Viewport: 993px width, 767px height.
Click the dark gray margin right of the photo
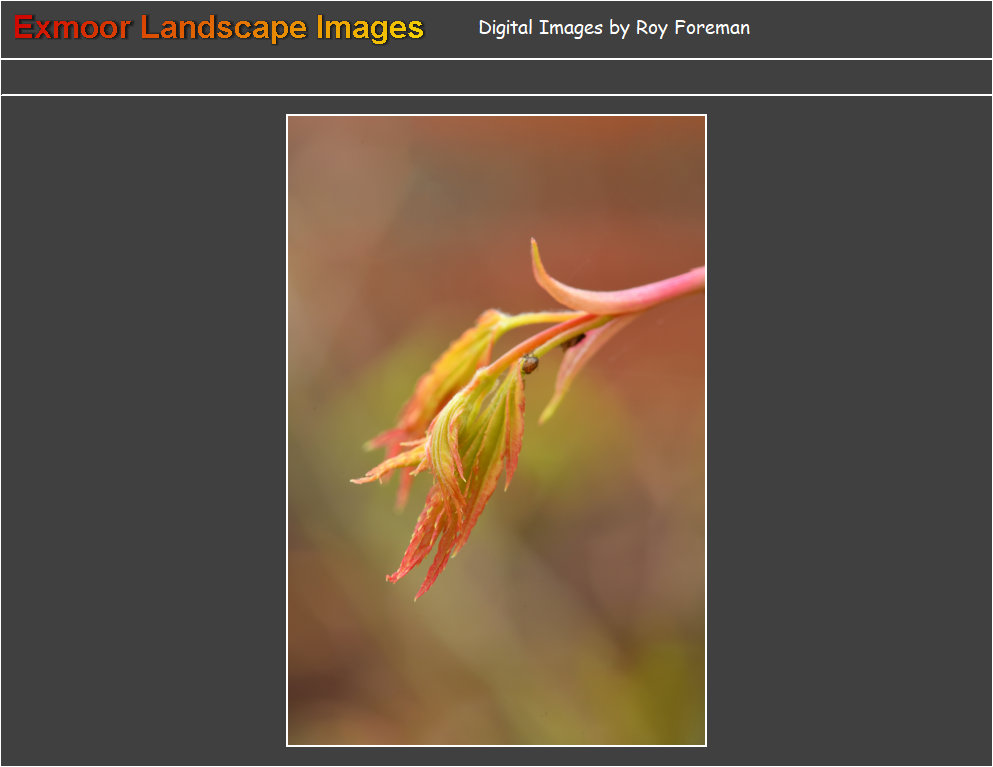click(x=850, y=430)
